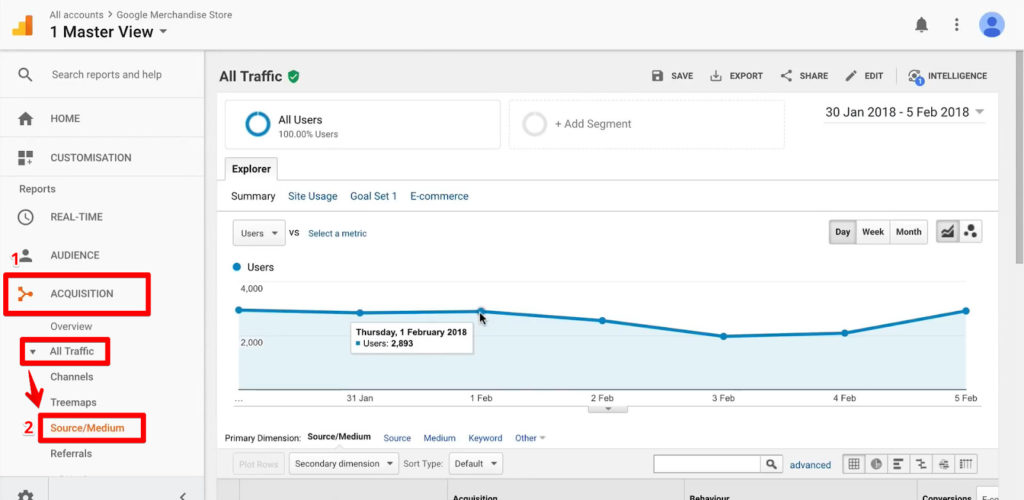Select the pie chart percentage view
This screenshot has width=1024, height=500.
tap(876, 464)
